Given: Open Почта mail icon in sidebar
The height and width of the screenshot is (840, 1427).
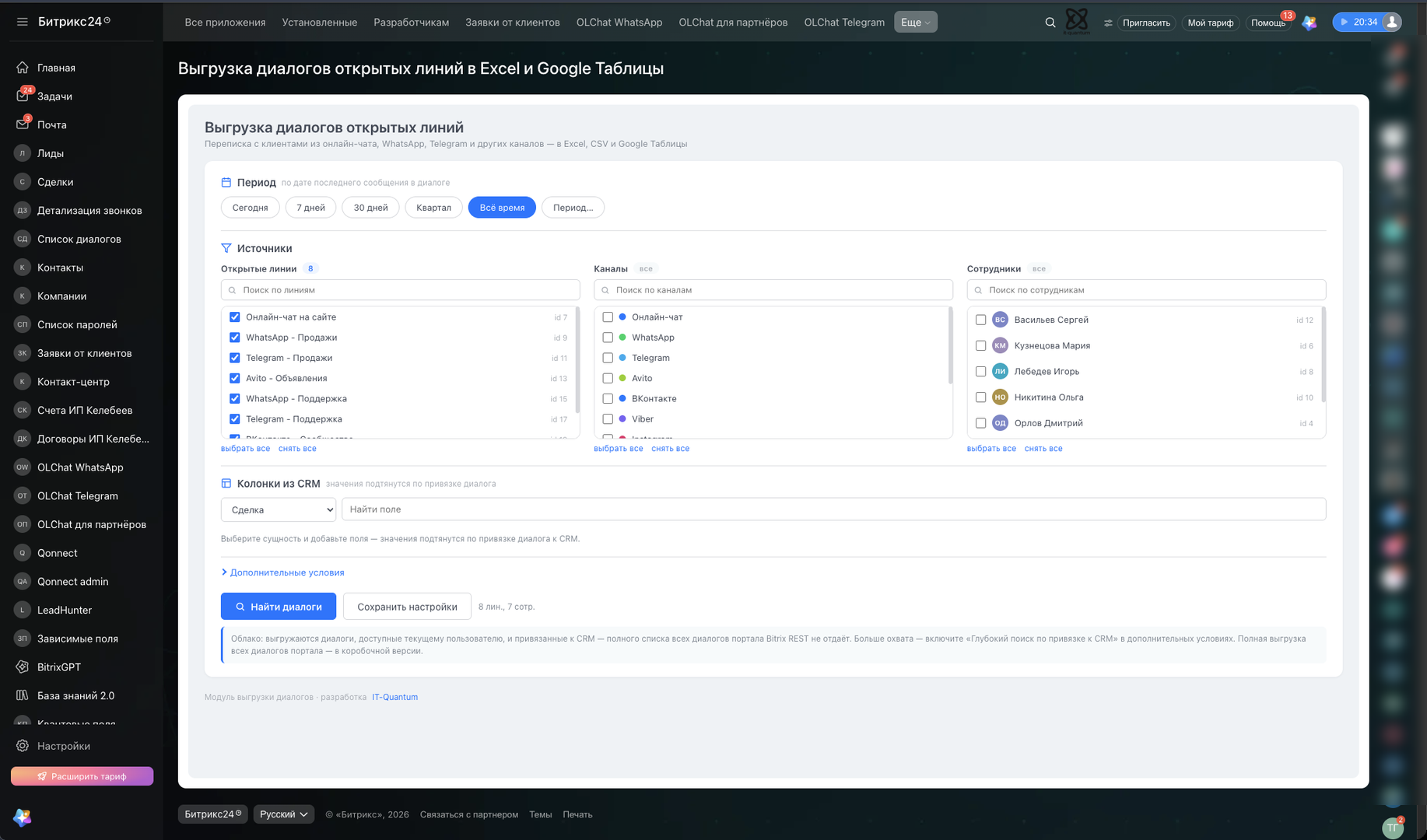Looking at the screenshot, I should (23, 124).
